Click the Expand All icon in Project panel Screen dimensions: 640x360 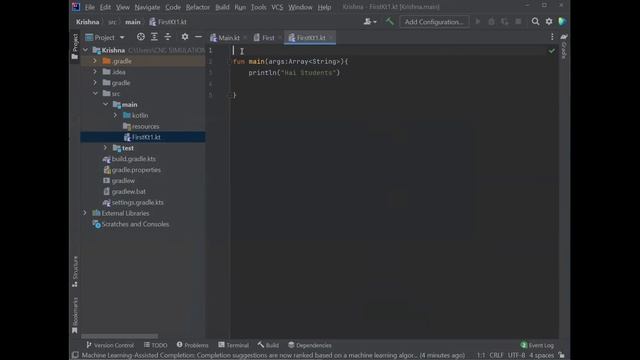pos(154,37)
